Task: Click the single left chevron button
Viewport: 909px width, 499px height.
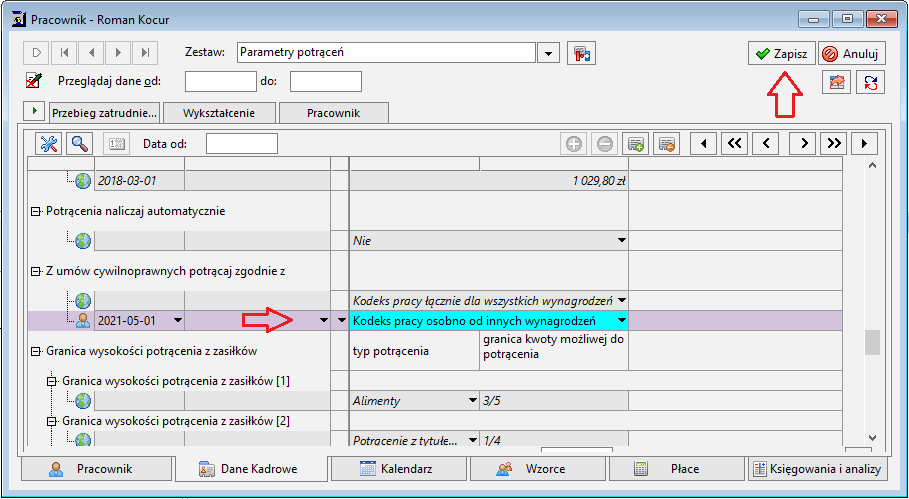Action: click(766, 144)
